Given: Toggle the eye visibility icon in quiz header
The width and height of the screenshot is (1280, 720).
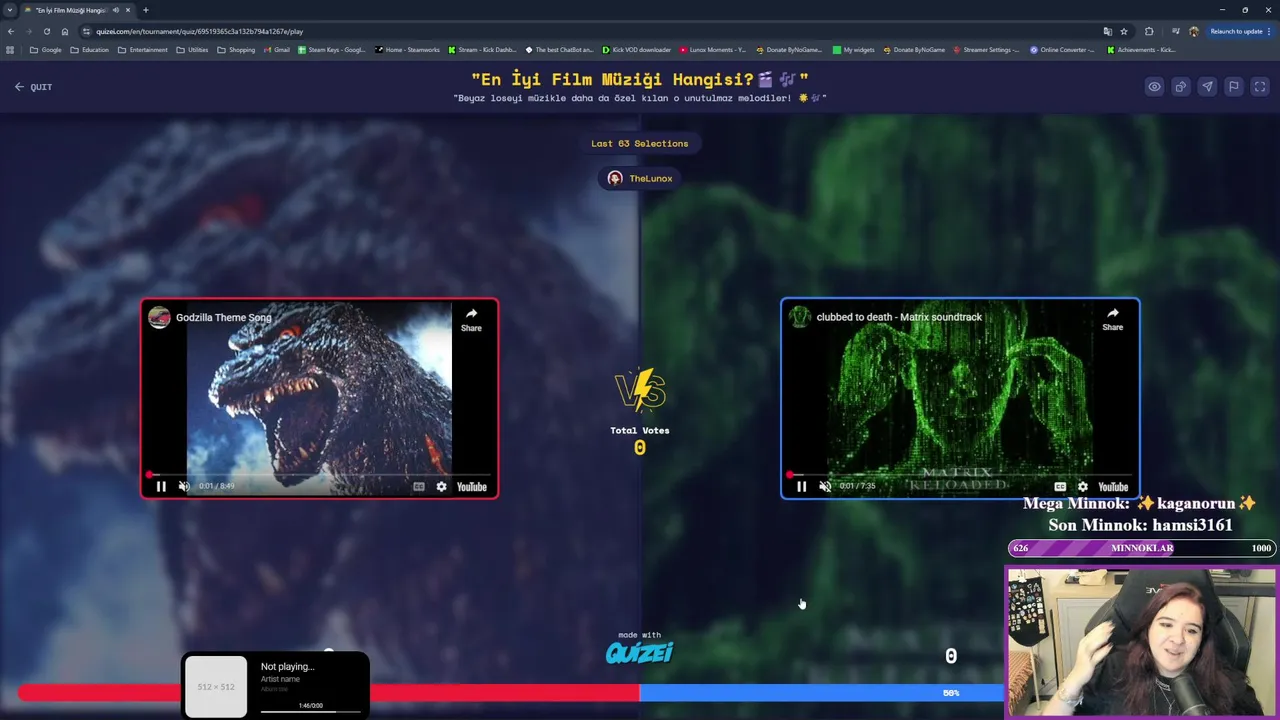Looking at the screenshot, I should (x=1154, y=87).
